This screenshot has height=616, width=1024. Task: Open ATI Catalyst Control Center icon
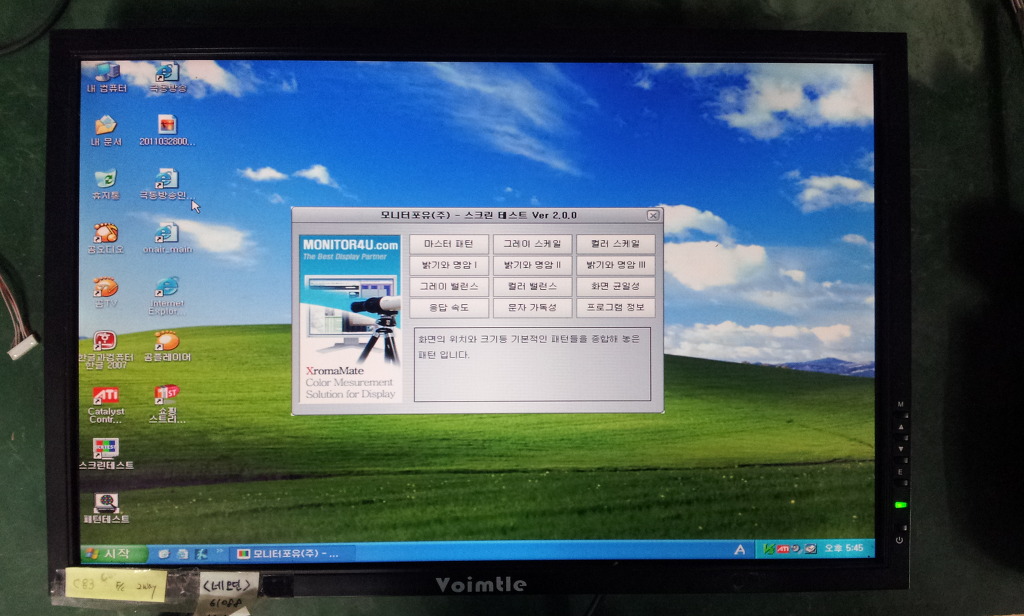point(106,404)
